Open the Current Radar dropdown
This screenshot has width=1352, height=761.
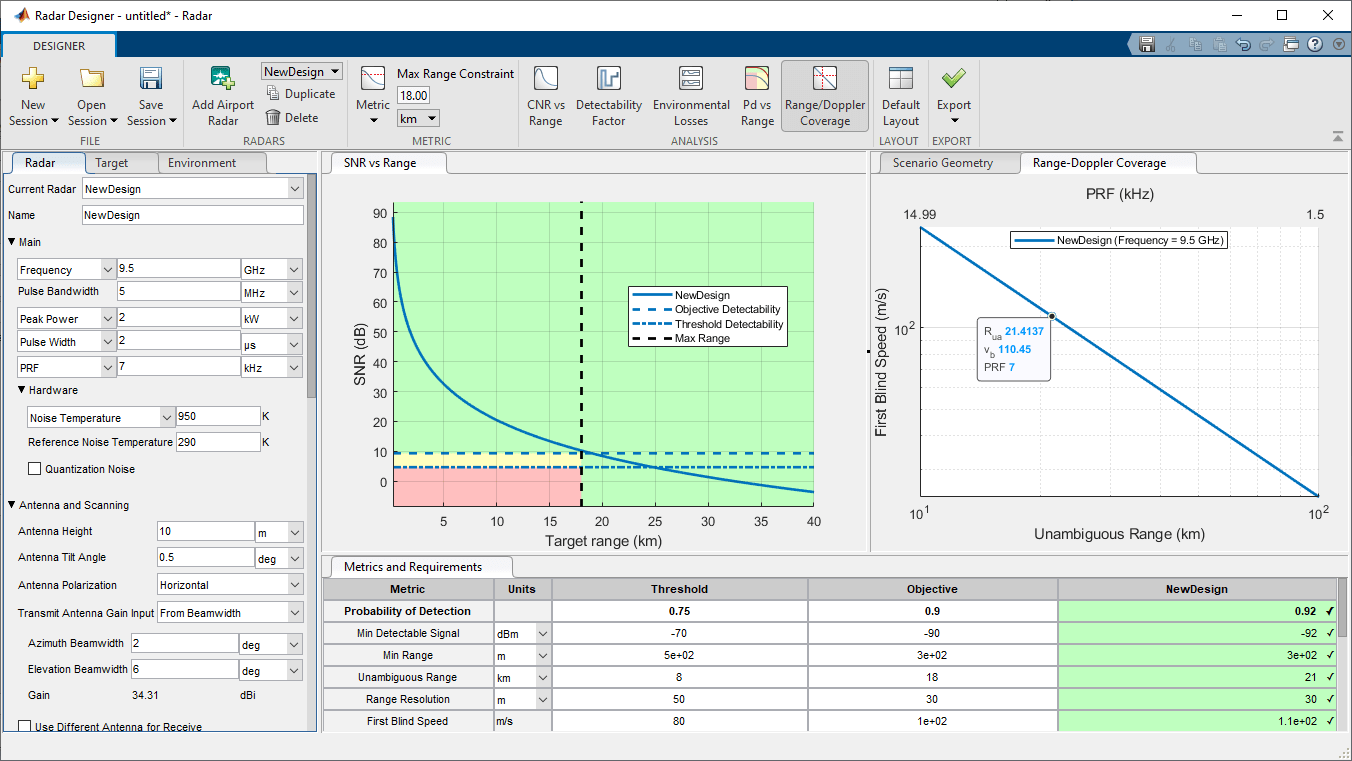(x=293, y=189)
